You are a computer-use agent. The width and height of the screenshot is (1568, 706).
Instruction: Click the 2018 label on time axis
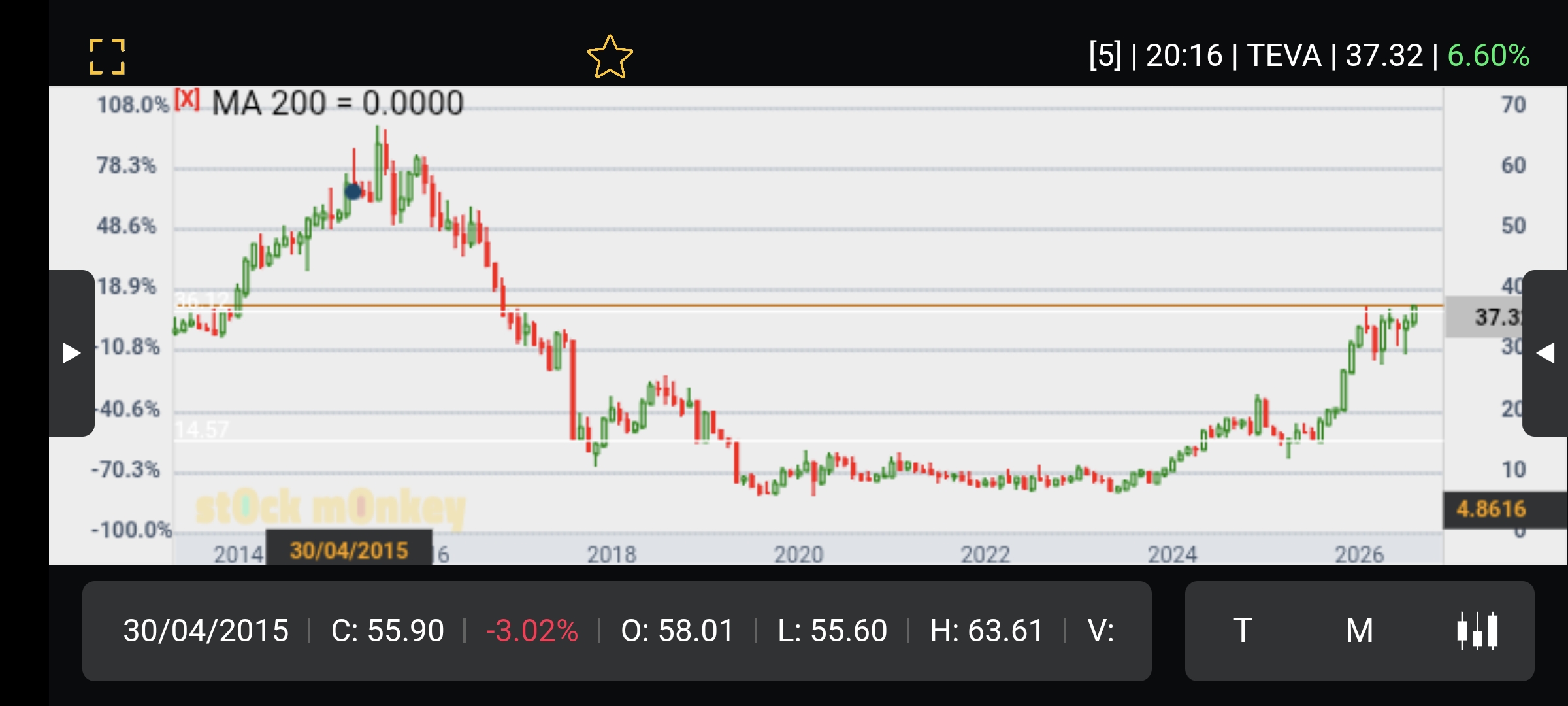(611, 554)
